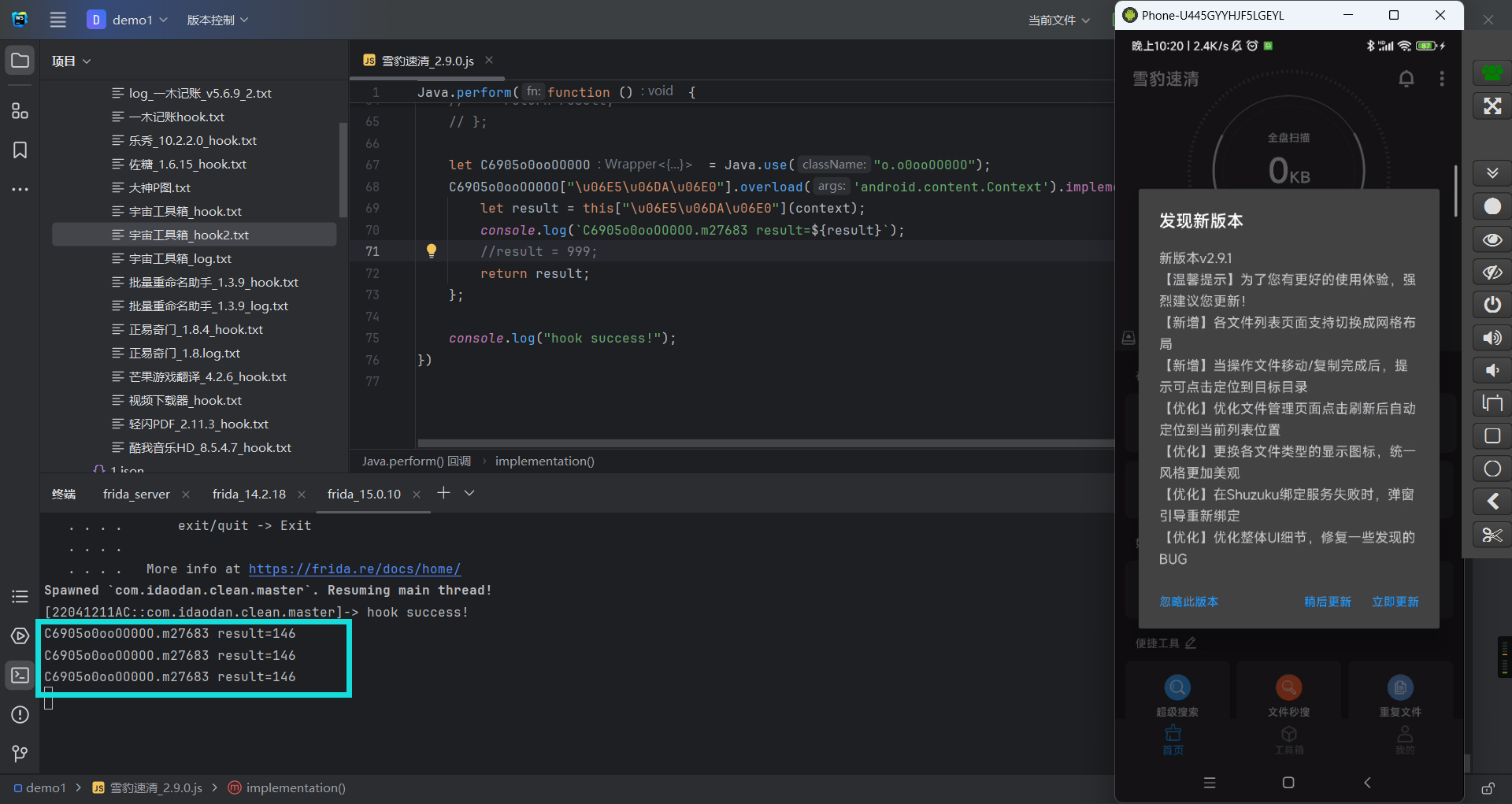Select the frida_15.0.10 terminal tab
1512x804 pixels.
364,494
